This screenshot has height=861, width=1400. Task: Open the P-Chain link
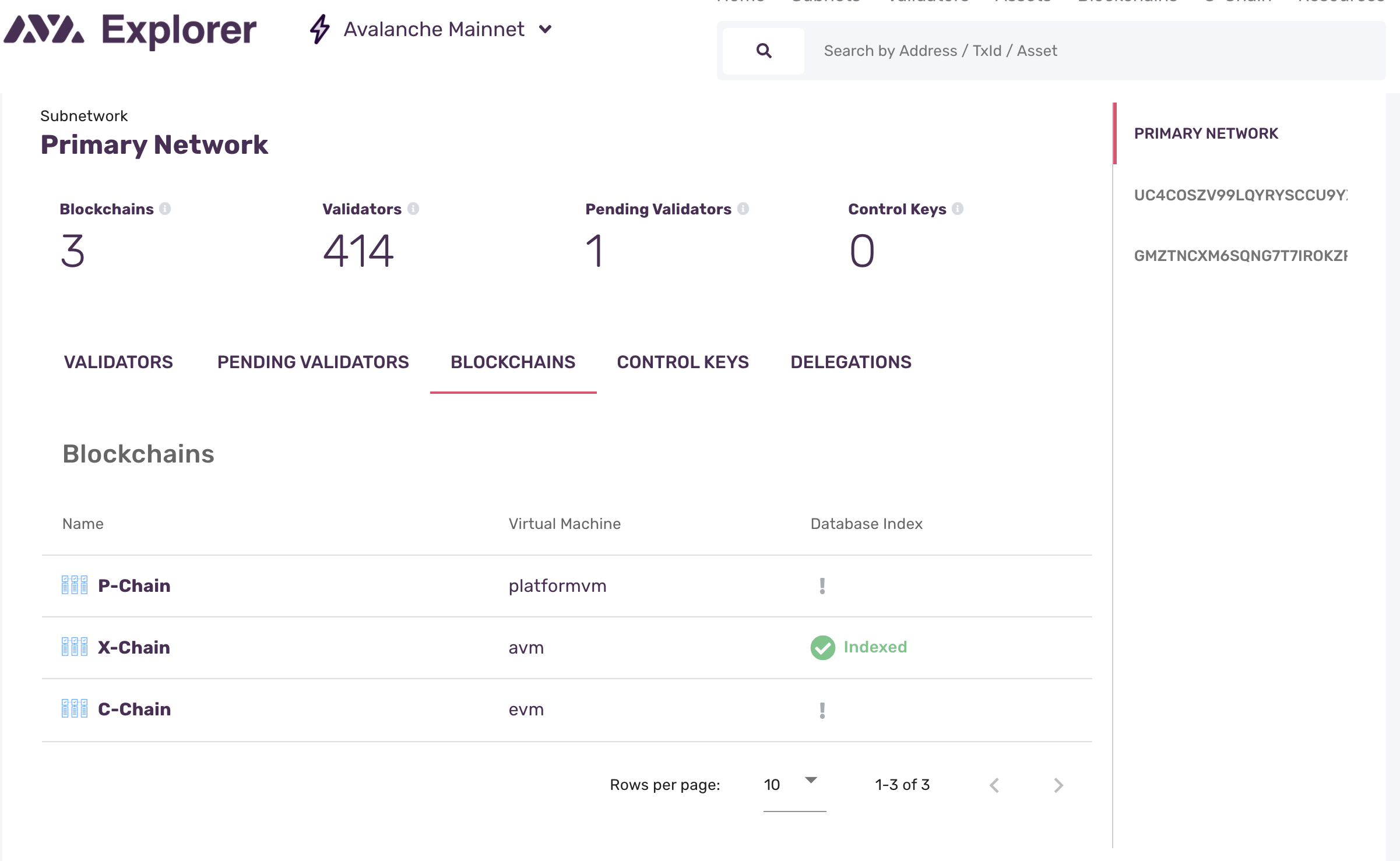[x=134, y=585]
